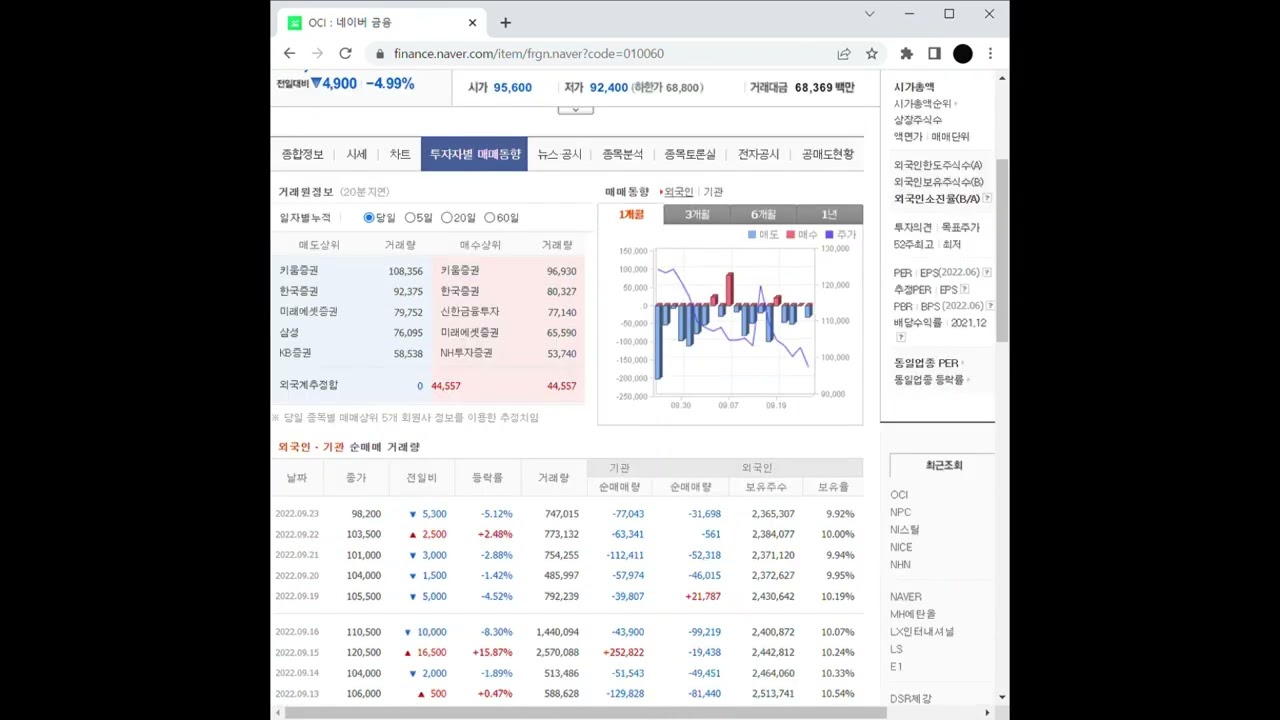Go back to the previous page

289,53
